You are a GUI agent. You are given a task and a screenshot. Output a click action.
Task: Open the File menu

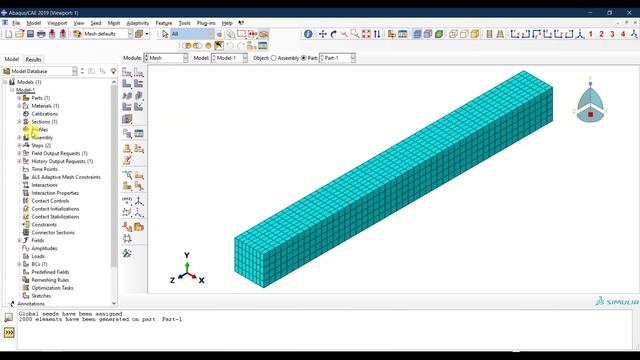click(x=16, y=23)
